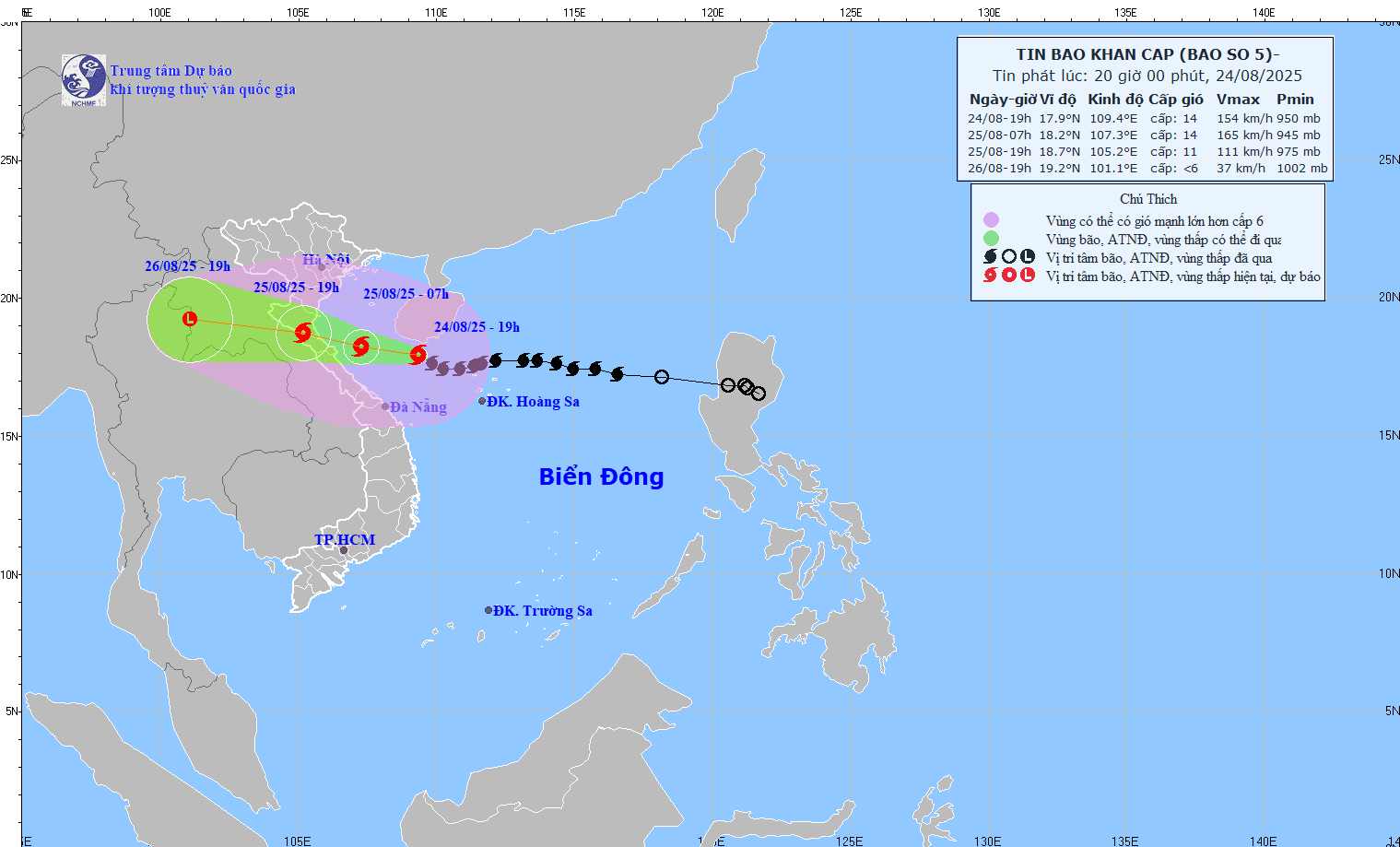The width and height of the screenshot is (1400, 847).
Task: Click the green storm-passage legend circle
Action: pos(990,239)
